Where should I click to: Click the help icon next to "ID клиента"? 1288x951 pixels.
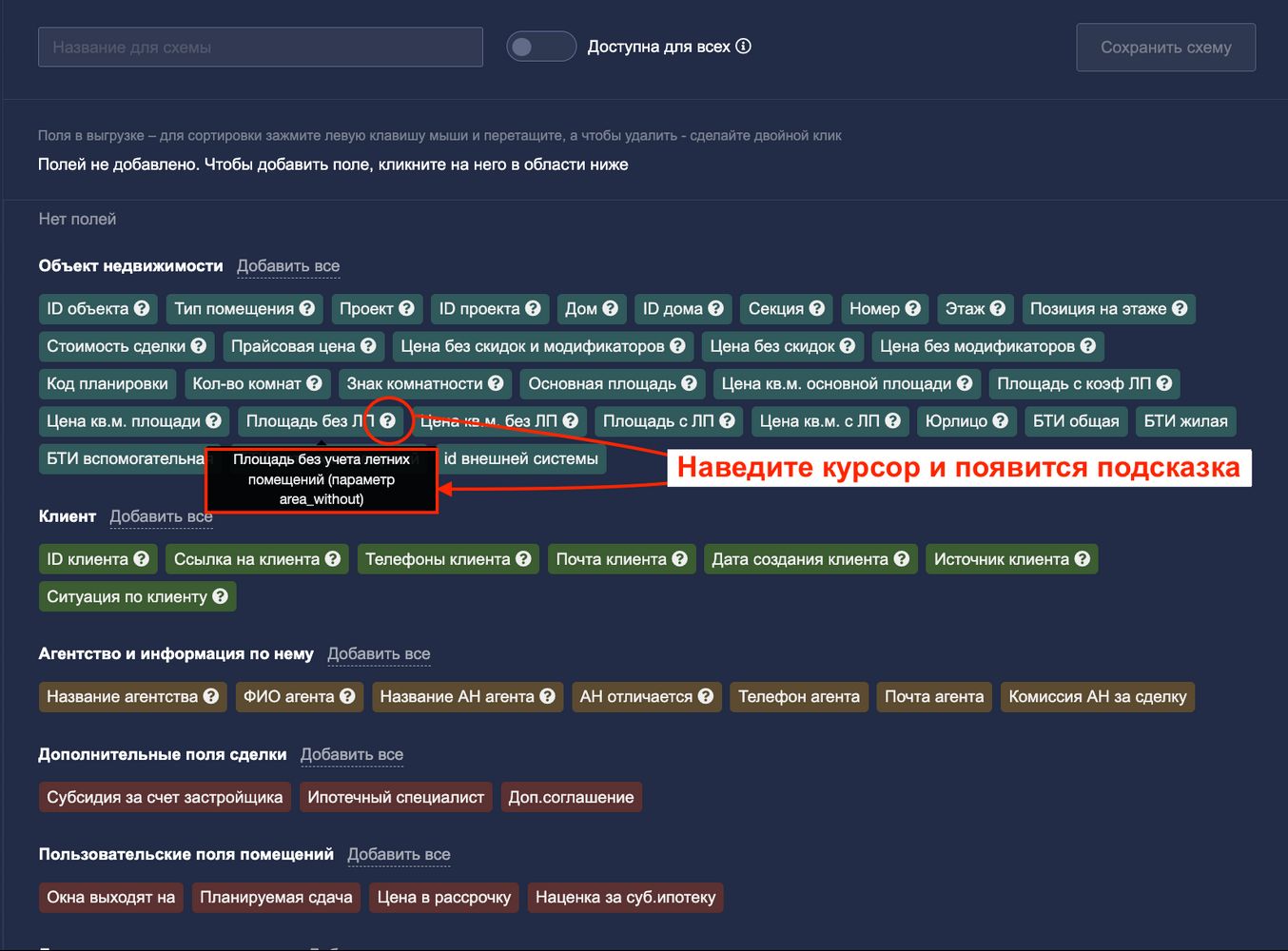142,559
